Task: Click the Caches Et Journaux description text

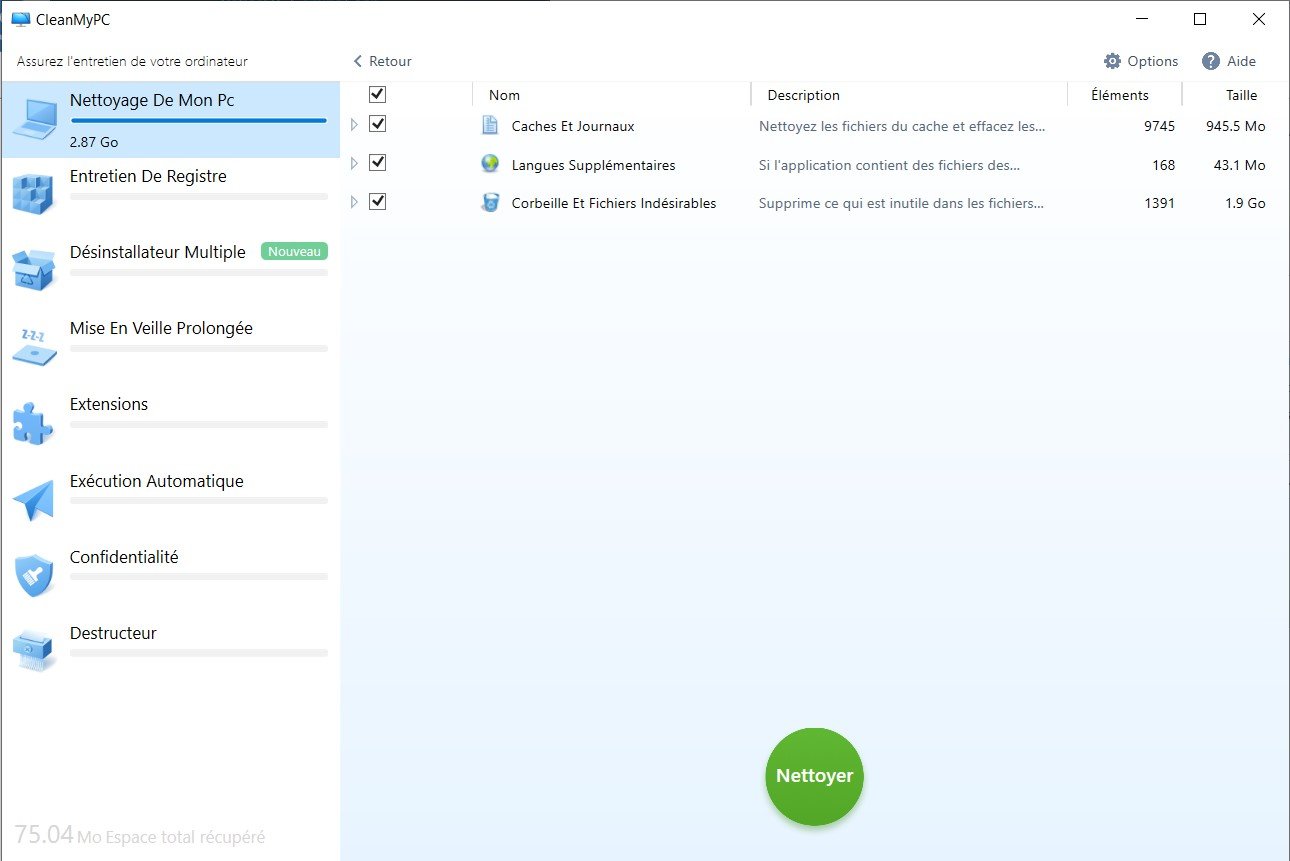Action: [x=902, y=127]
